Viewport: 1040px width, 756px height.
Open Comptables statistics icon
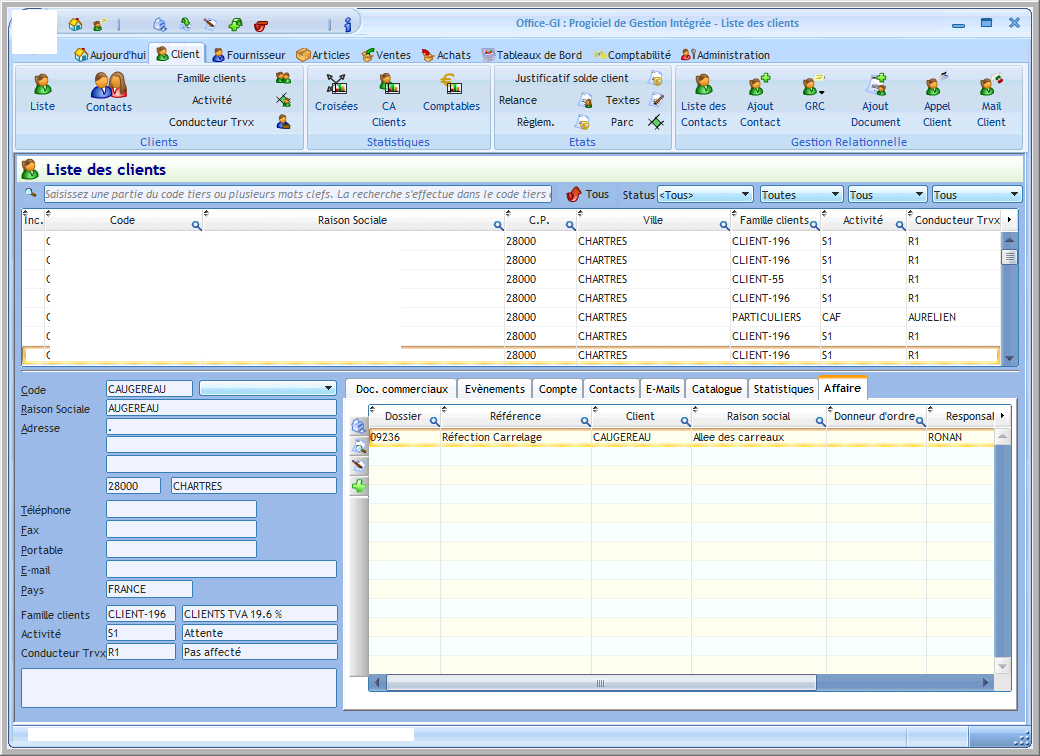[x=452, y=84]
